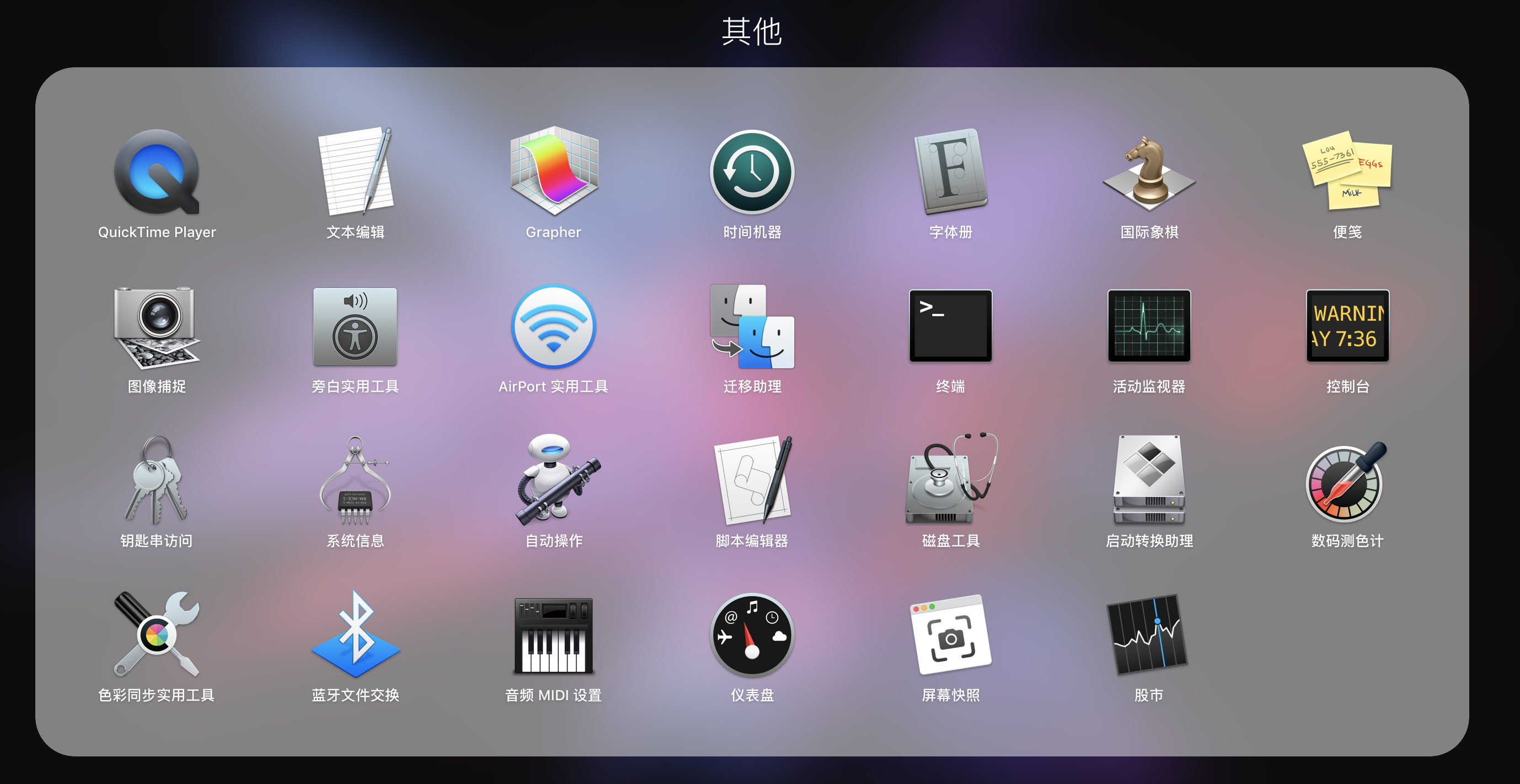Start the 国际象棋 Chess app
The image size is (1520, 784).
(1148, 172)
